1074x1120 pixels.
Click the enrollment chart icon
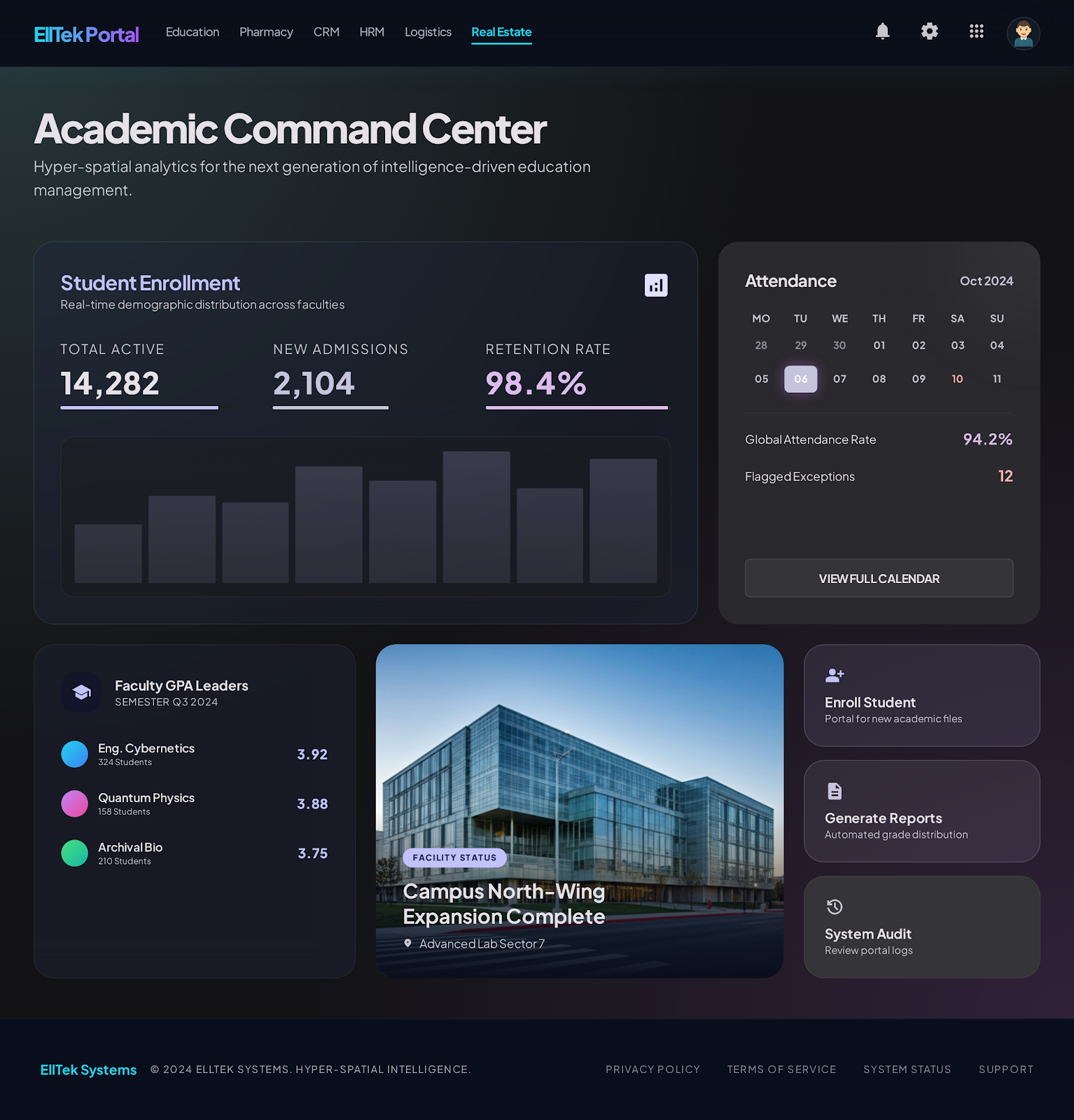coord(655,285)
